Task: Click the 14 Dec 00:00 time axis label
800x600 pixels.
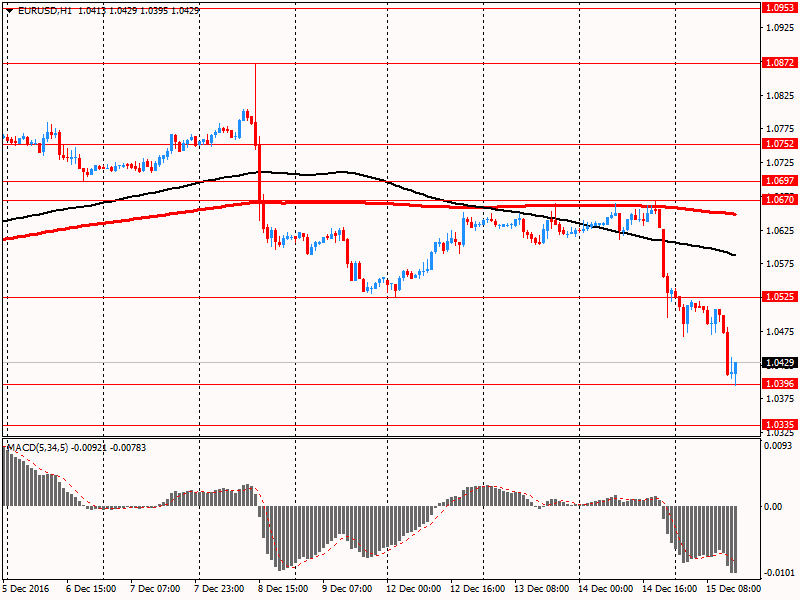Action: point(606,588)
